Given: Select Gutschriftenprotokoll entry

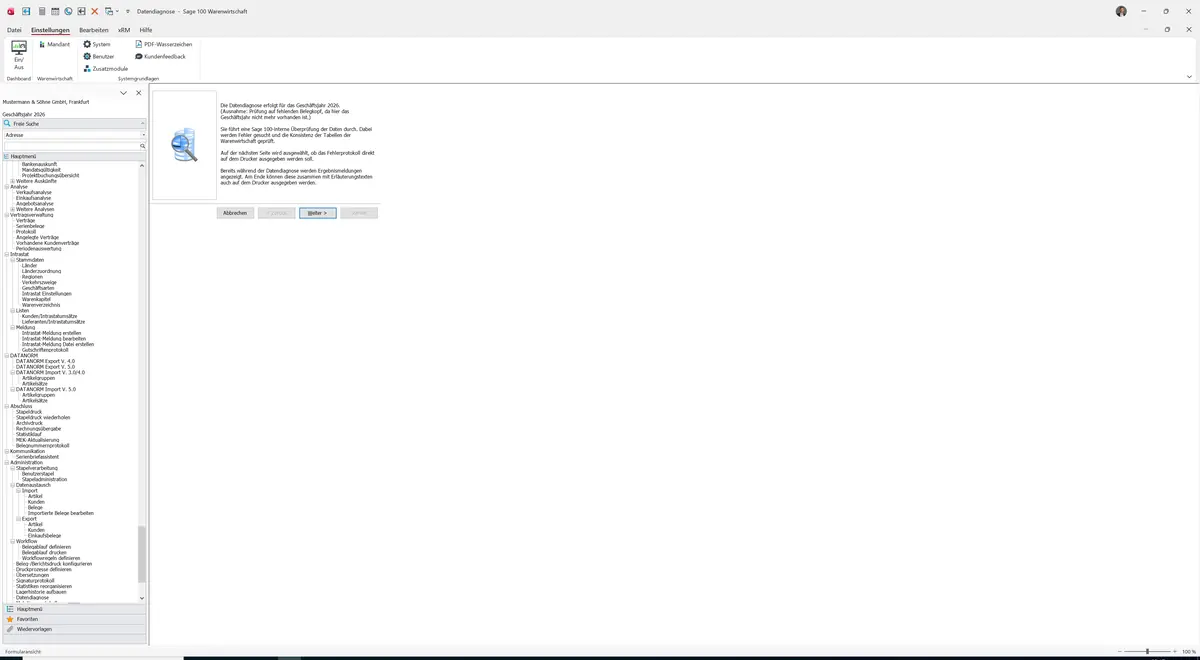Looking at the screenshot, I should [x=46, y=350].
